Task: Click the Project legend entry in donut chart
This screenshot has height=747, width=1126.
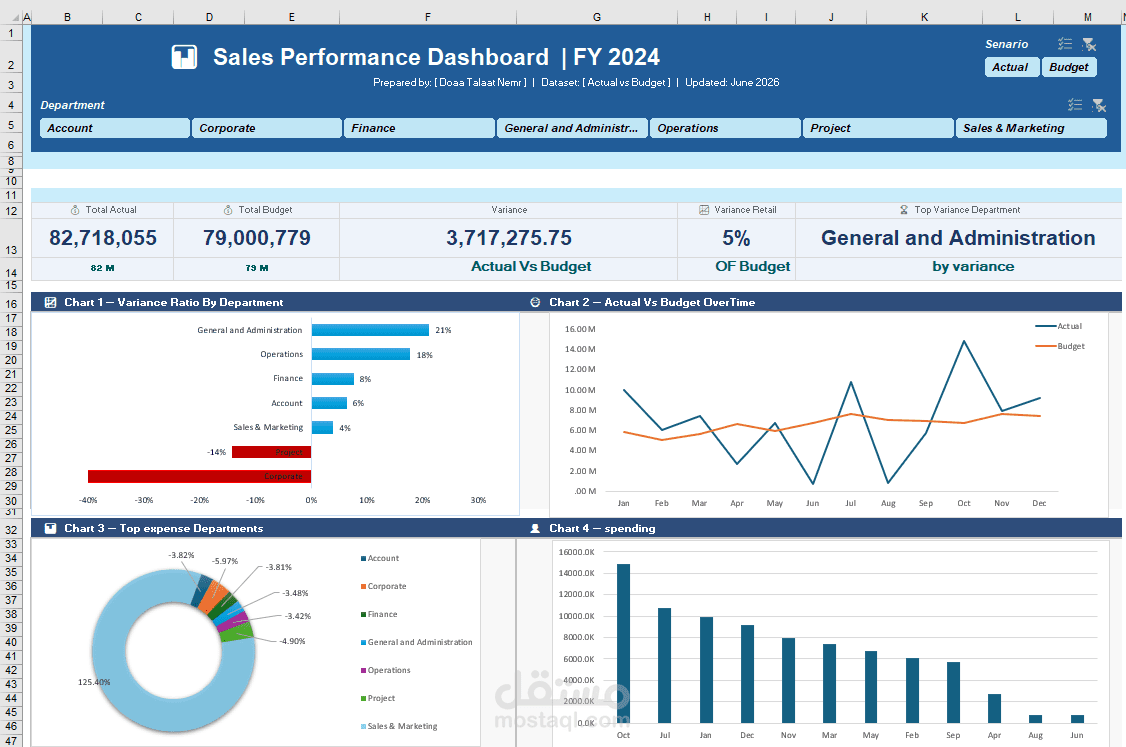Action: point(378,698)
